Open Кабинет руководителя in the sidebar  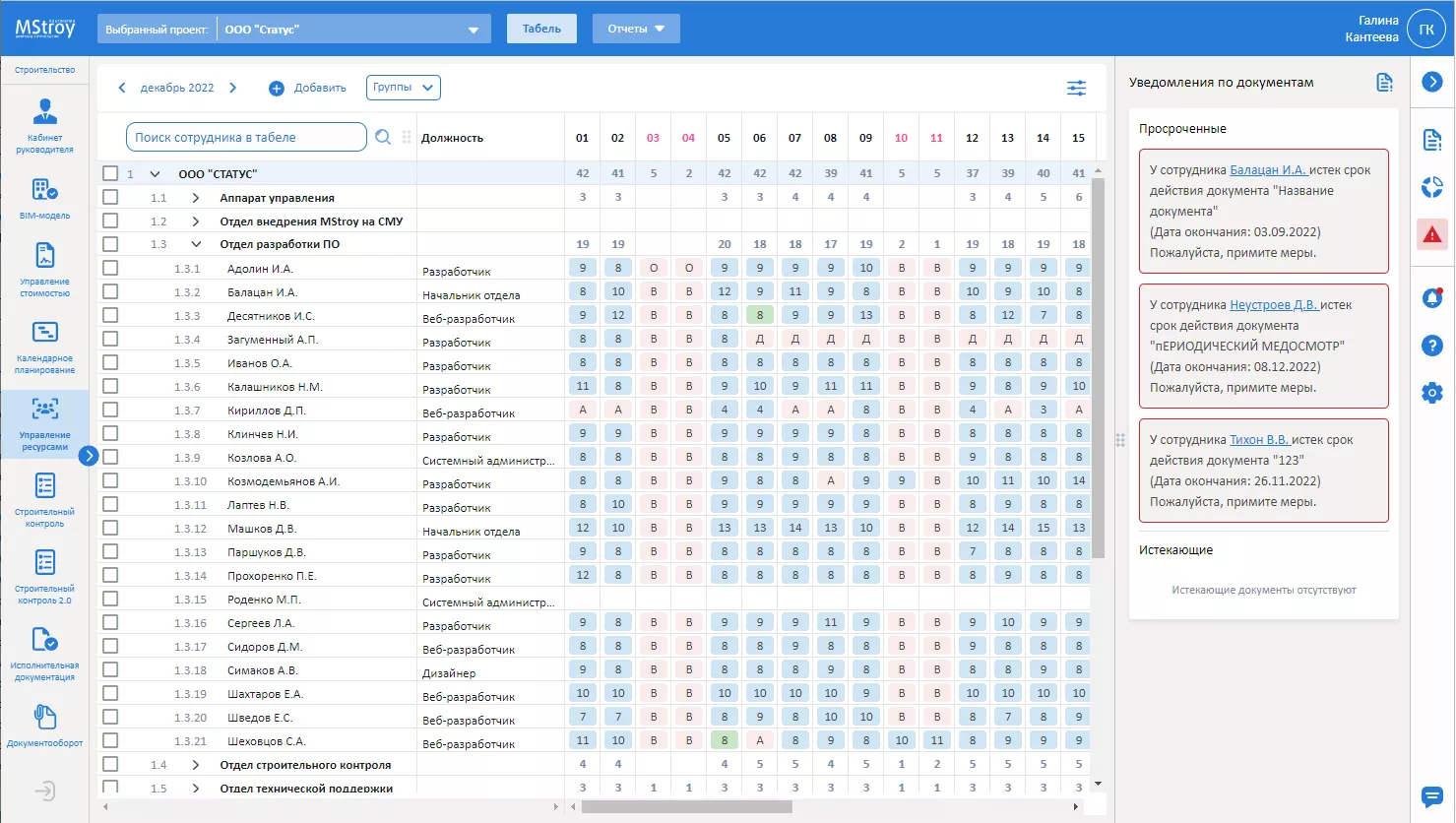44,125
